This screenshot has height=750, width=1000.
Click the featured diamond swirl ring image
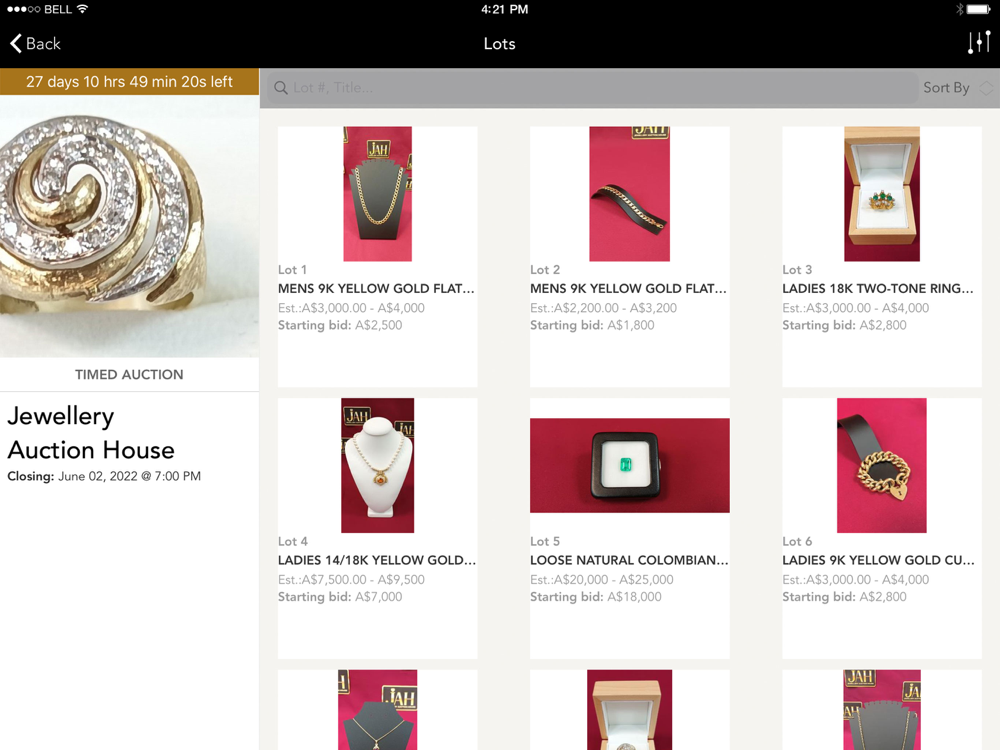[129, 226]
